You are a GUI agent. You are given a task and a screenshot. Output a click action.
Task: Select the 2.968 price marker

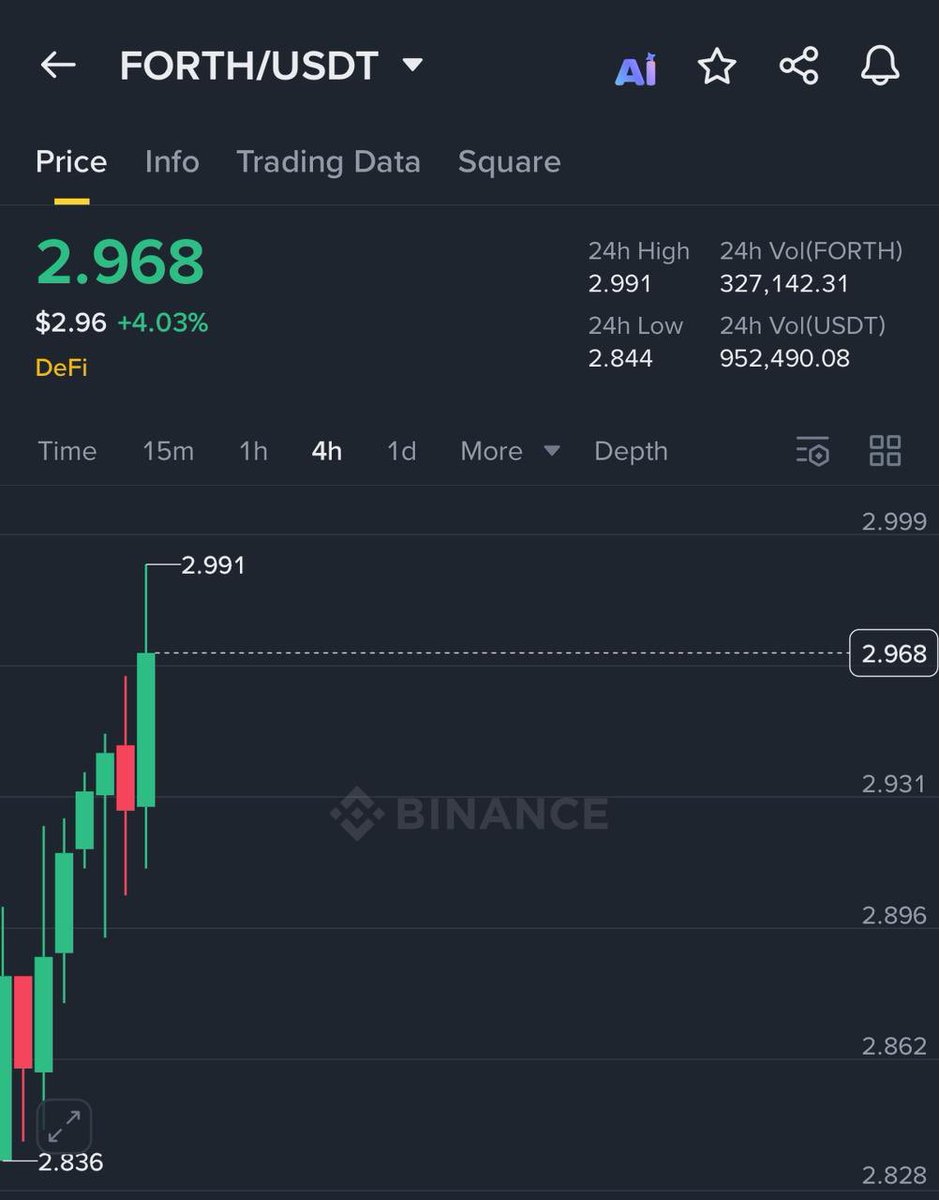tap(893, 653)
